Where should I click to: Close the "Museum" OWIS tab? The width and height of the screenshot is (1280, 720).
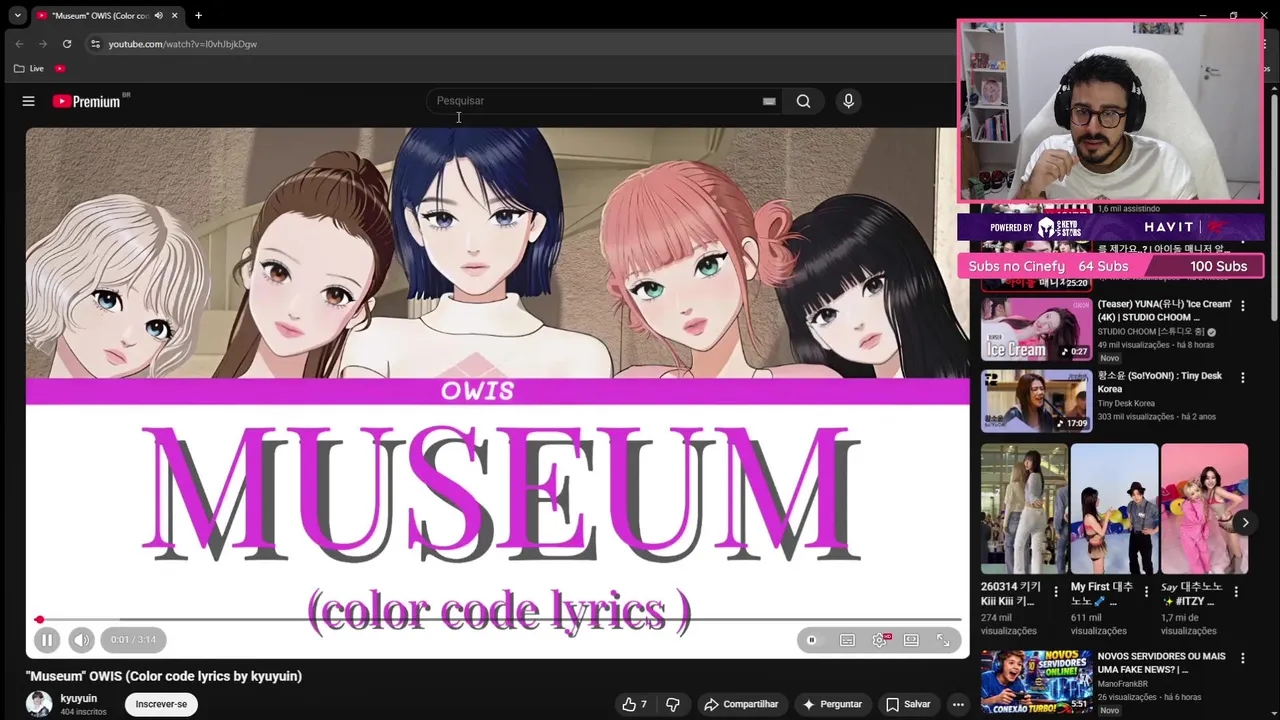pos(174,16)
